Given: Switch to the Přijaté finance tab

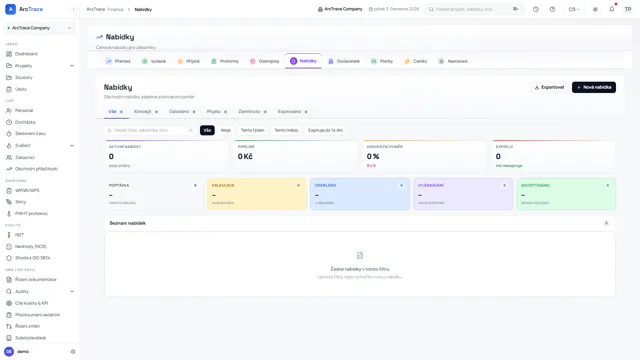Looking at the screenshot, I should coord(189,61).
